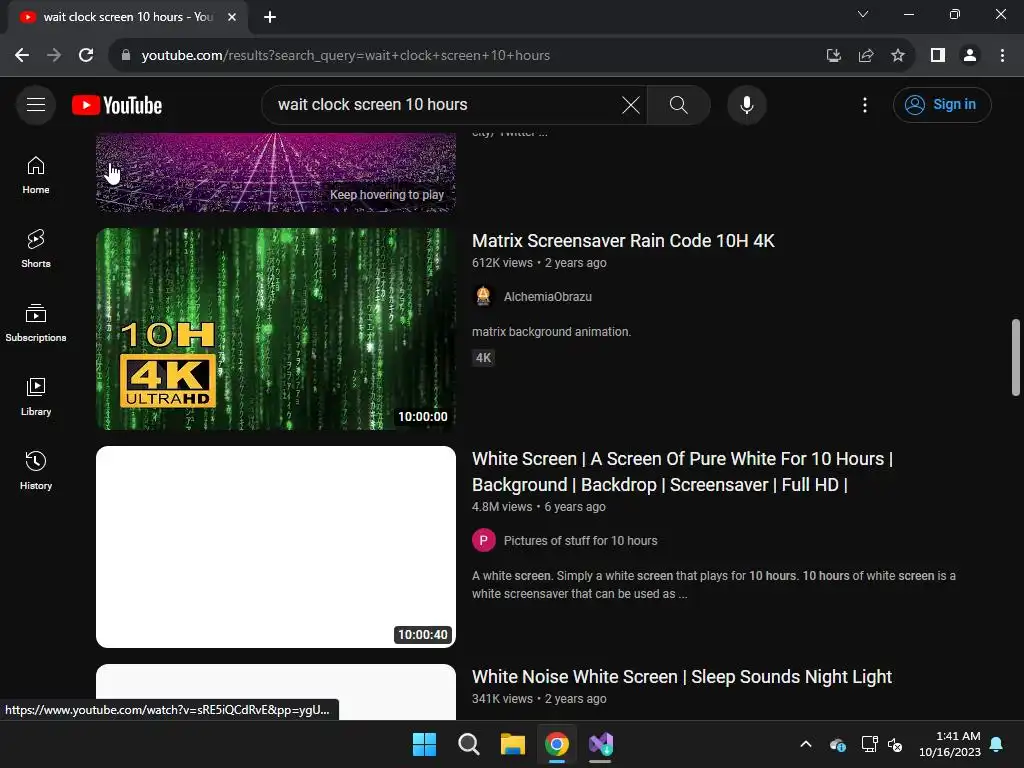This screenshot has width=1024, height=768.
Task: Reload the page
Action: click(x=86, y=56)
